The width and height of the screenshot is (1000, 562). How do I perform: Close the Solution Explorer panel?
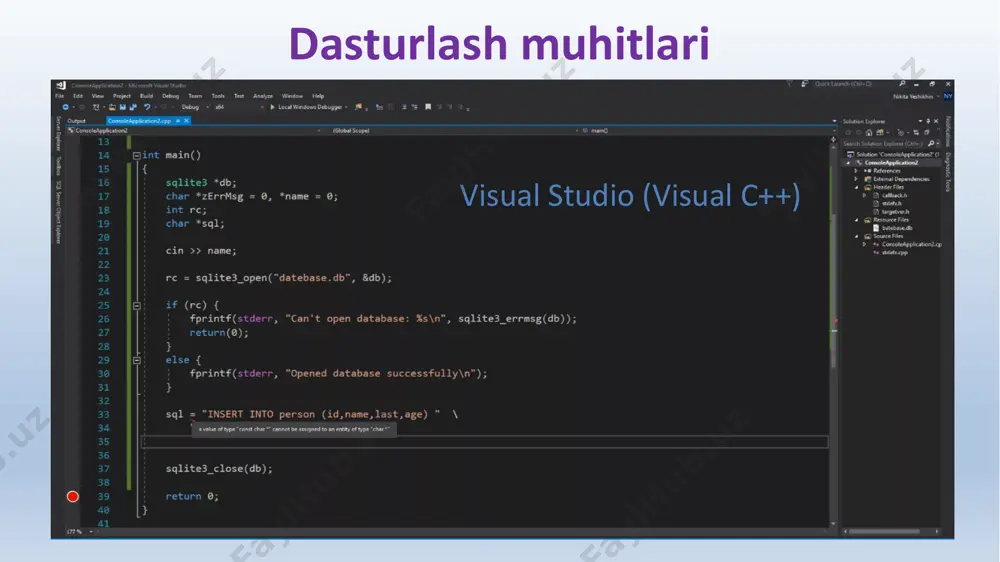[936, 121]
